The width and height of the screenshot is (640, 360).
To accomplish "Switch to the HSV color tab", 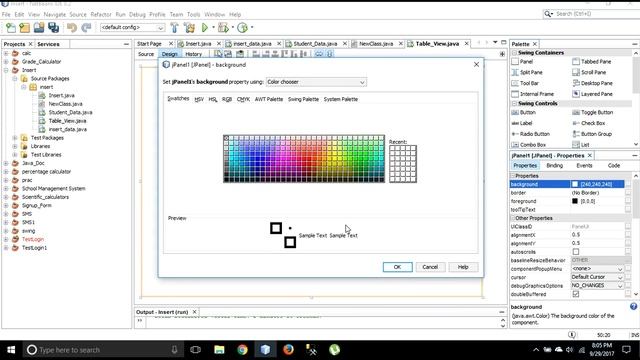I will 199,99.
